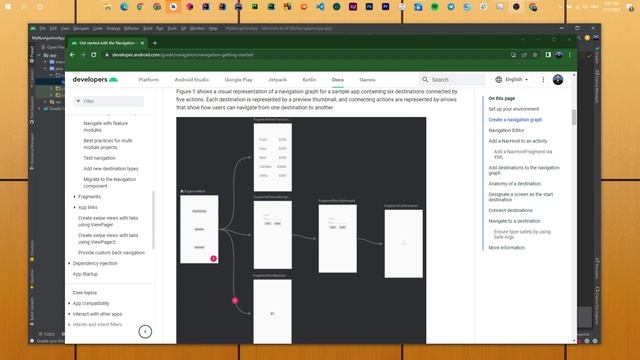Open 'Add new destination types' link
Screen dimensions: 640x360
111,169
